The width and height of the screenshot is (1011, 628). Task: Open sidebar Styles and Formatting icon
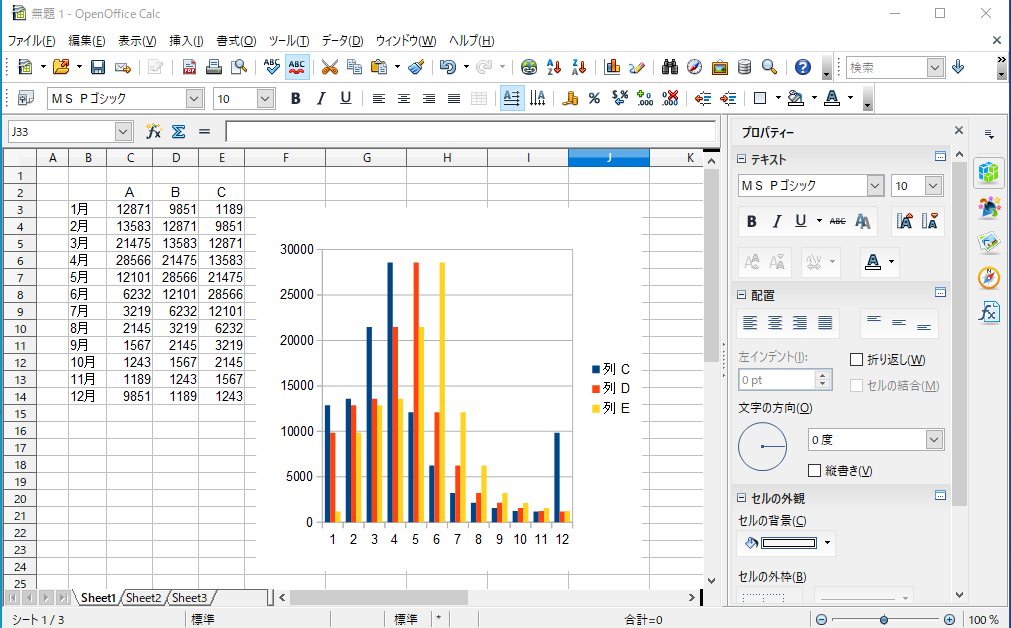988,207
